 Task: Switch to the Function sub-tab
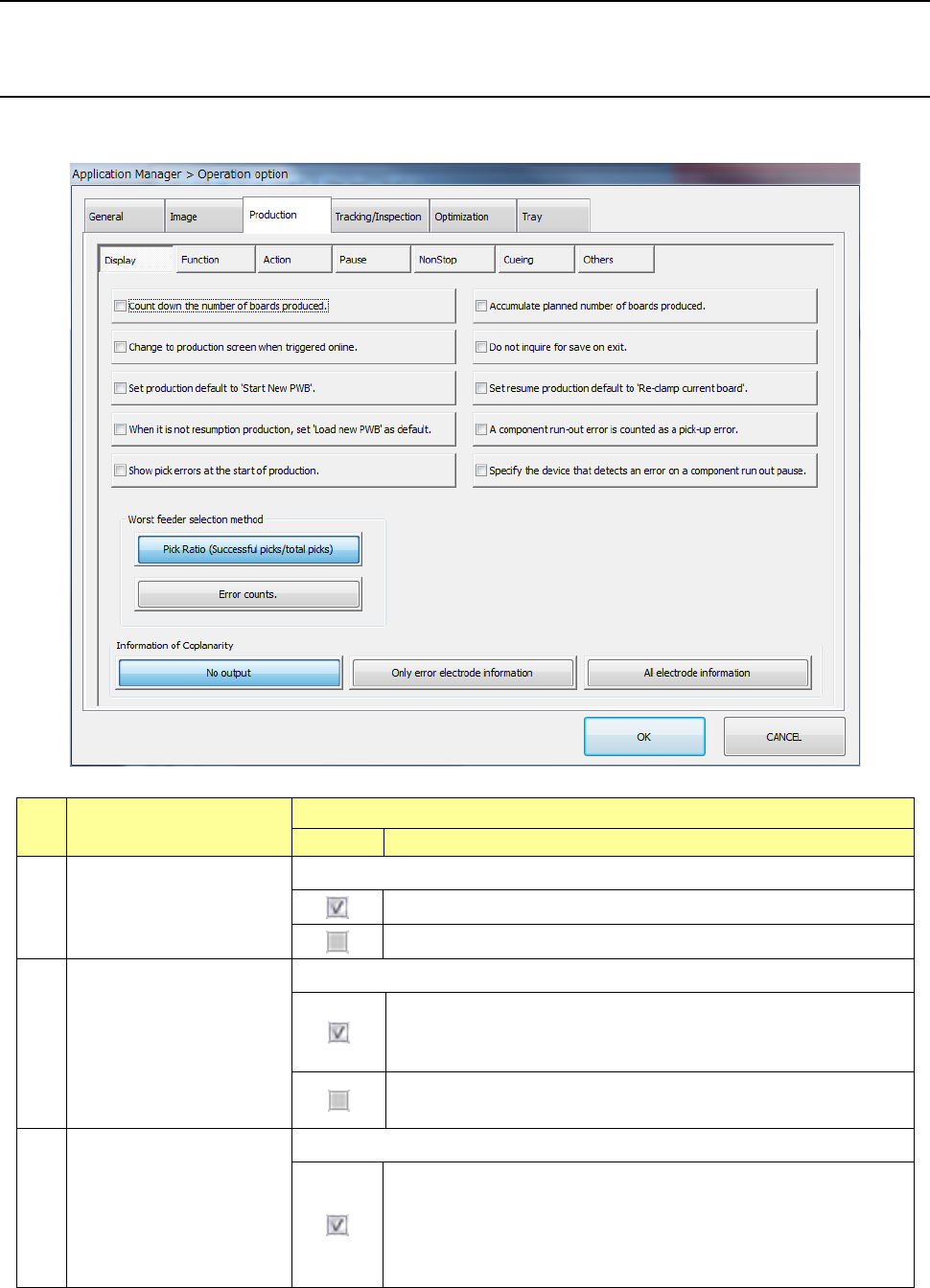216,260
